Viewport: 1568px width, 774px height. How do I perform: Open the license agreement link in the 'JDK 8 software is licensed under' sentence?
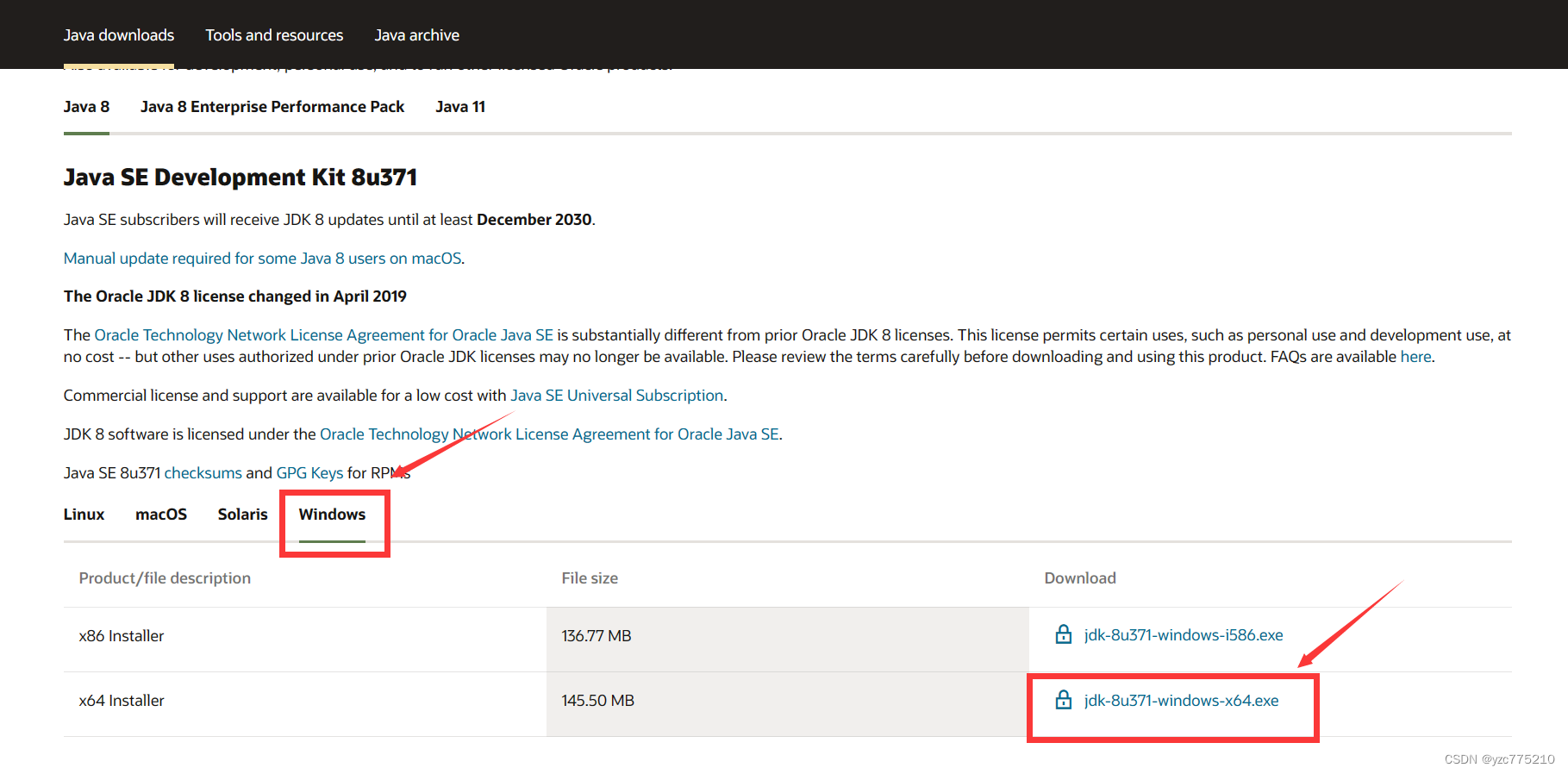(549, 434)
